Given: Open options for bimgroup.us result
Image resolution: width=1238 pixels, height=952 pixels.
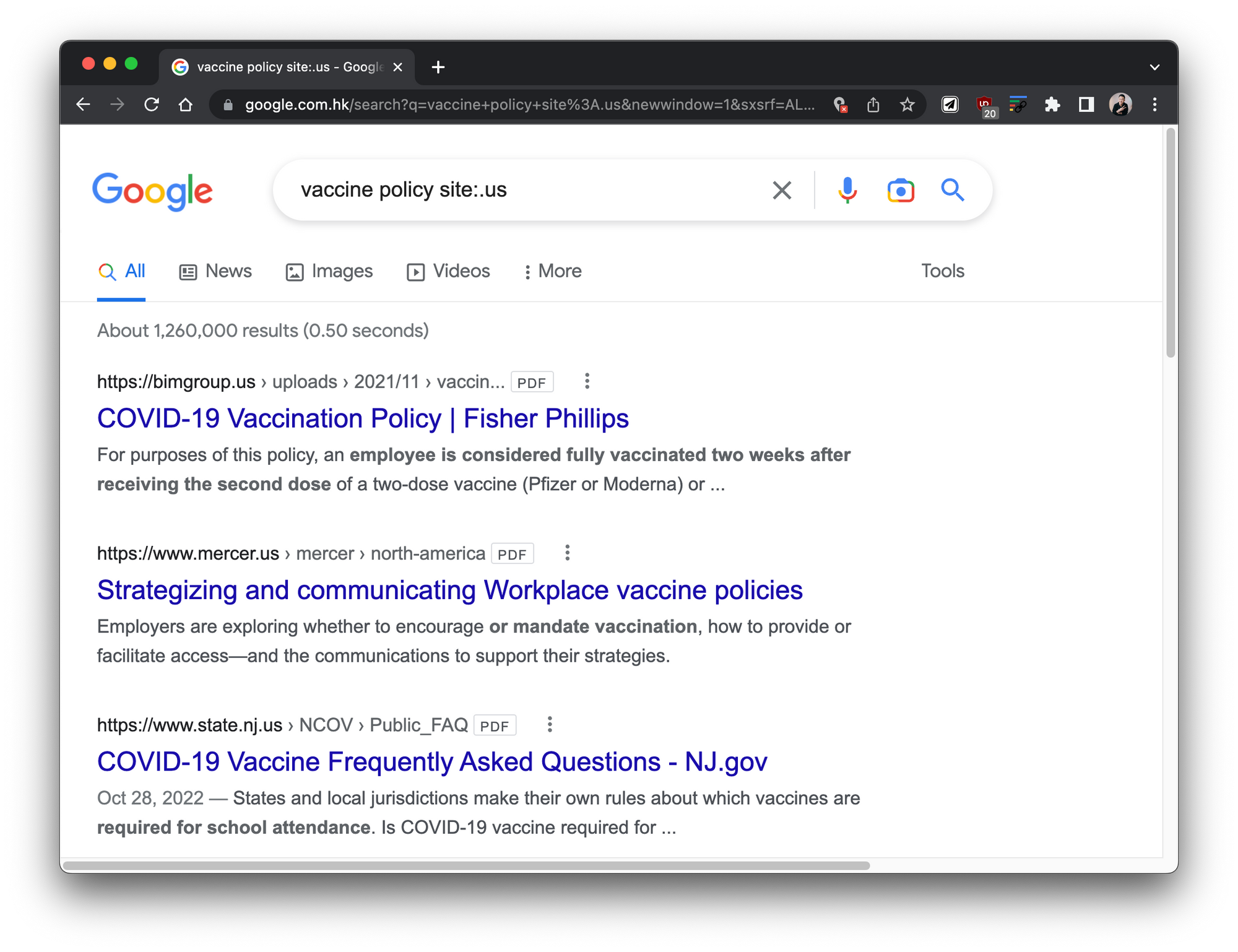Looking at the screenshot, I should click(x=587, y=381).
